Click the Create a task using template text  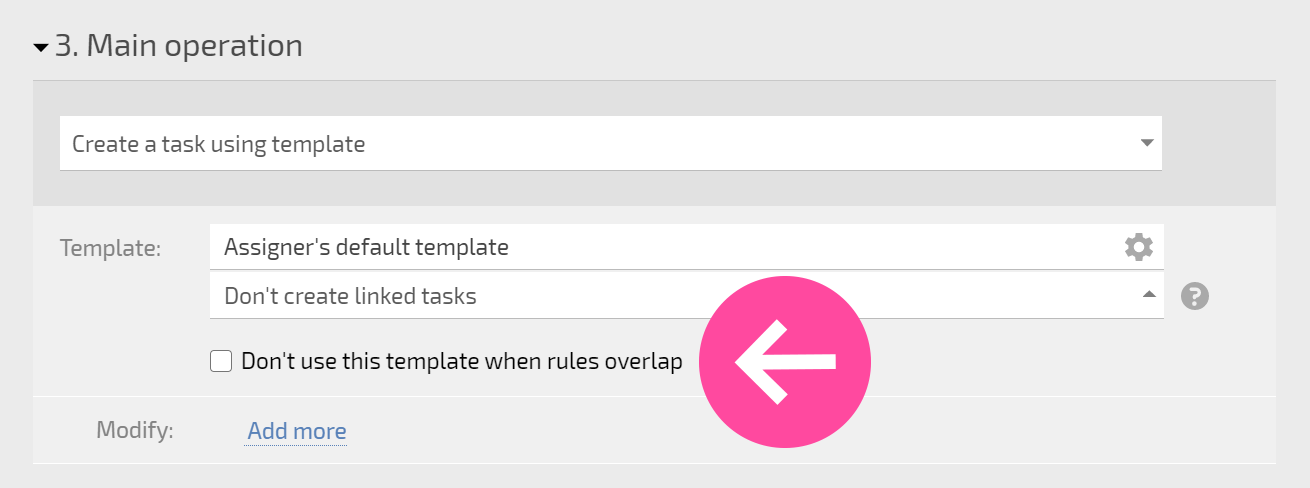click(x=219, y=144)
